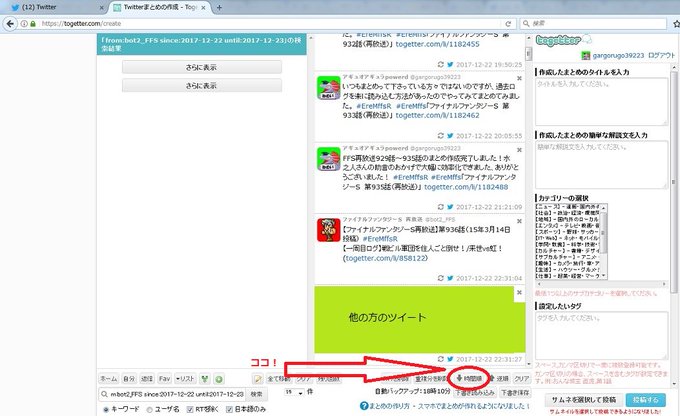Remove the 第933話 tweet with its X
680x416 pixels.
pos(519,79)
